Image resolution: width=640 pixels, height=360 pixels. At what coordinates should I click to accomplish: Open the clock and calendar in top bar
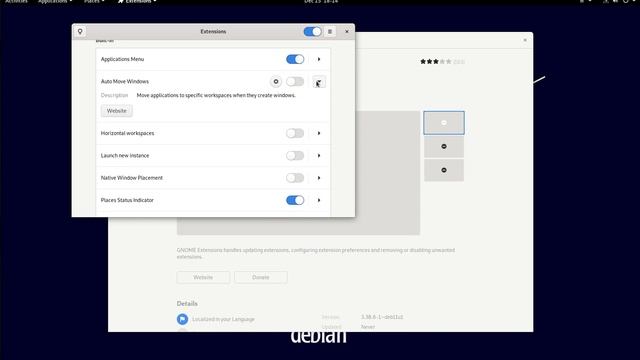coord(321,2)
